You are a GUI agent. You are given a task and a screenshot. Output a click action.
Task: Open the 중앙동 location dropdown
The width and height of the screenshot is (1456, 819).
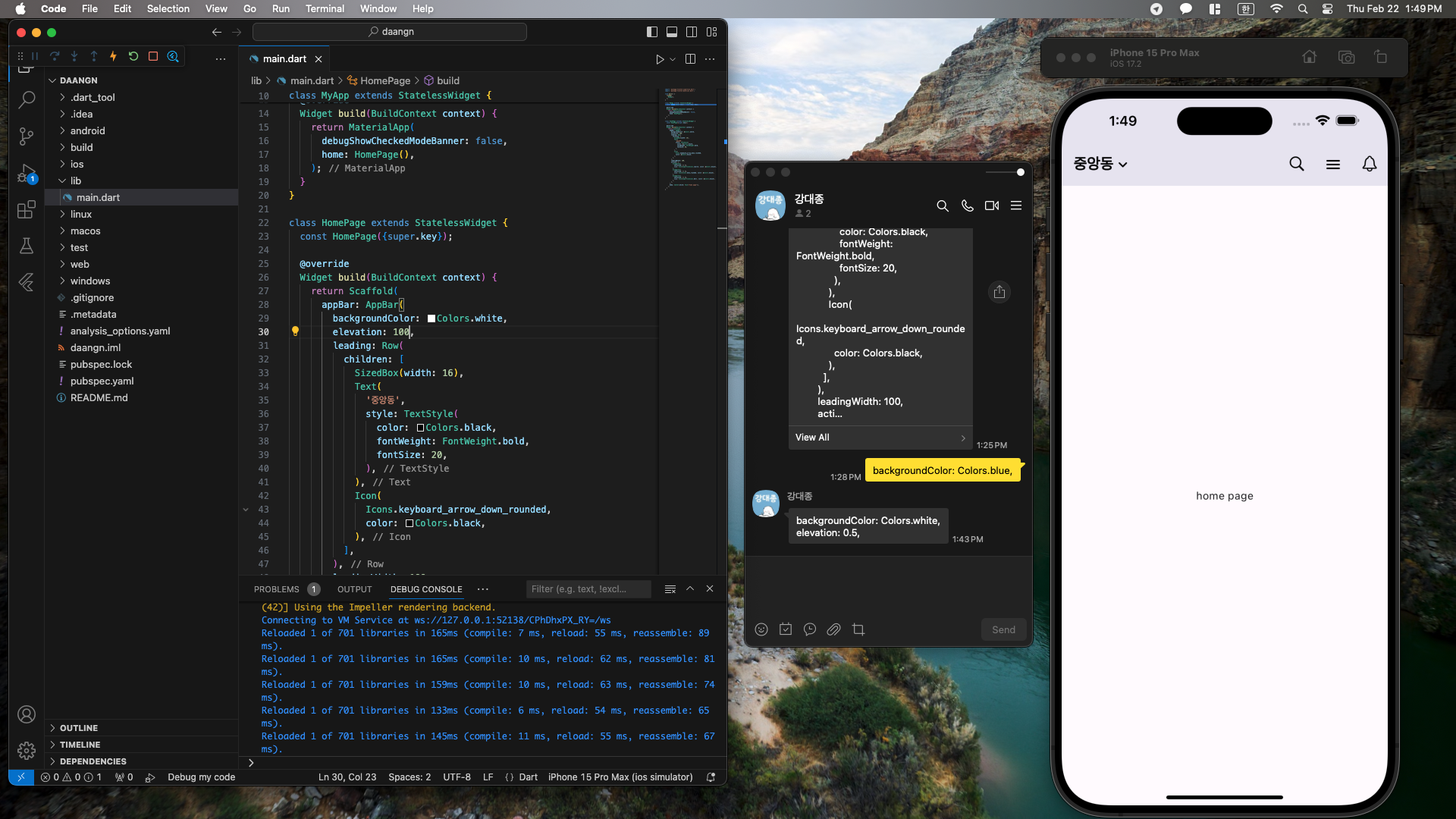(1100, 164)
